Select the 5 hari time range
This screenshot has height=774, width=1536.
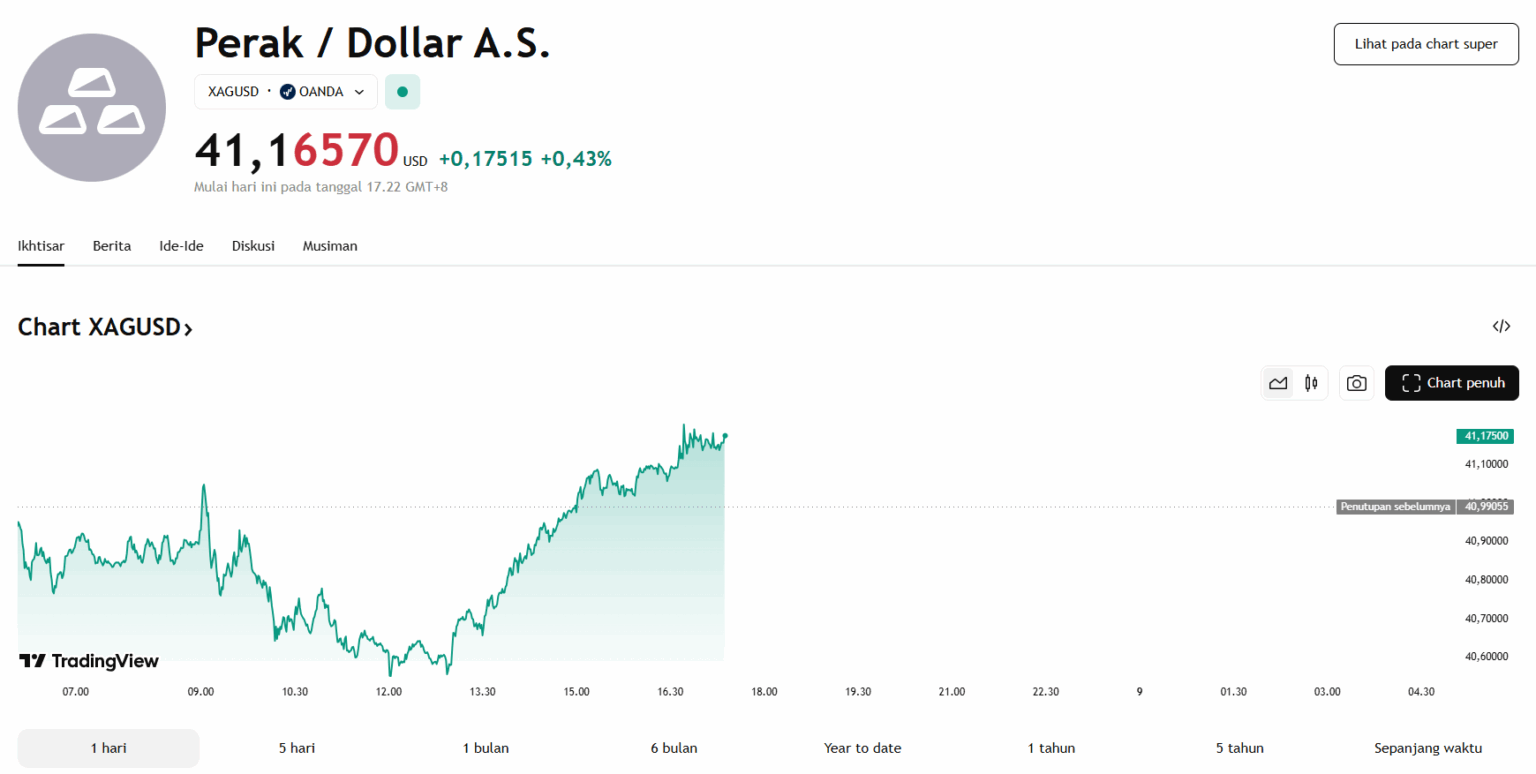[297, 748]
